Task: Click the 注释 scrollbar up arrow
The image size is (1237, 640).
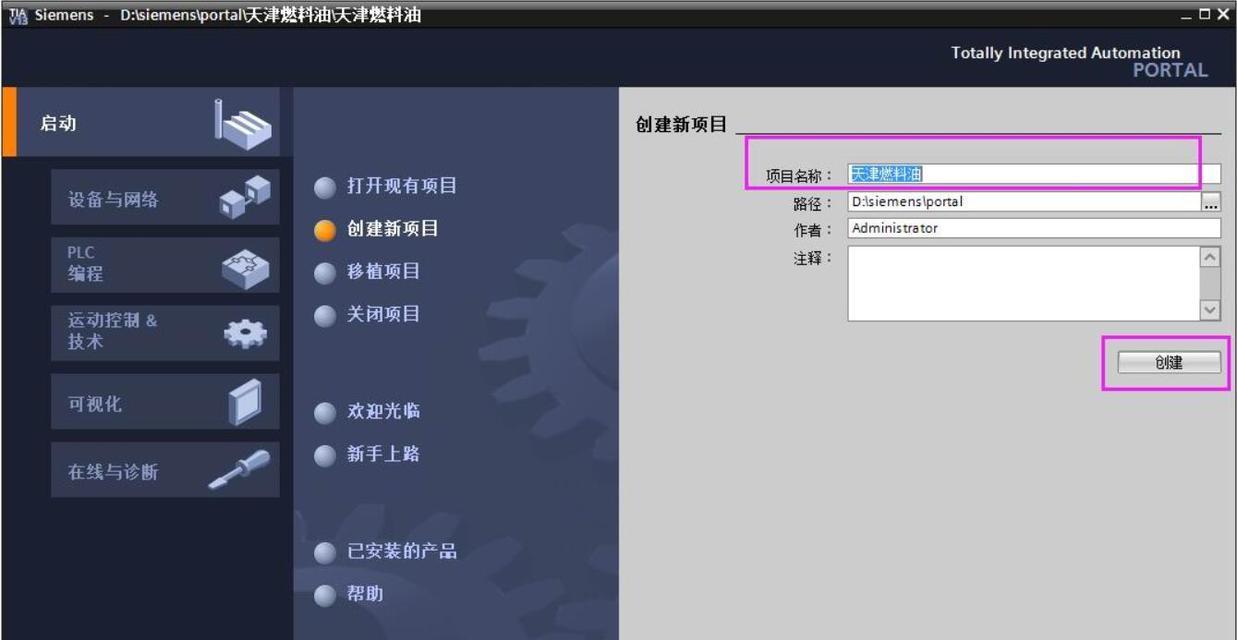Action: coord(1211,256)
